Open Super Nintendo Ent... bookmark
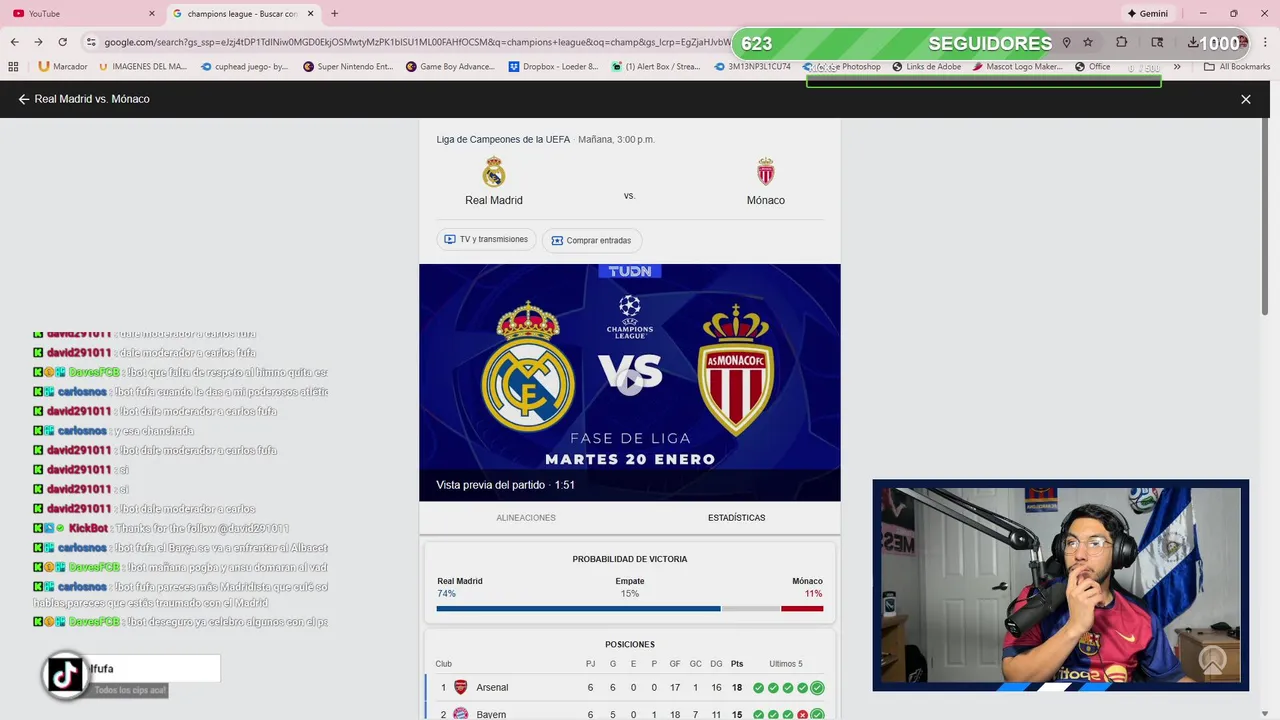 (348, 67)
